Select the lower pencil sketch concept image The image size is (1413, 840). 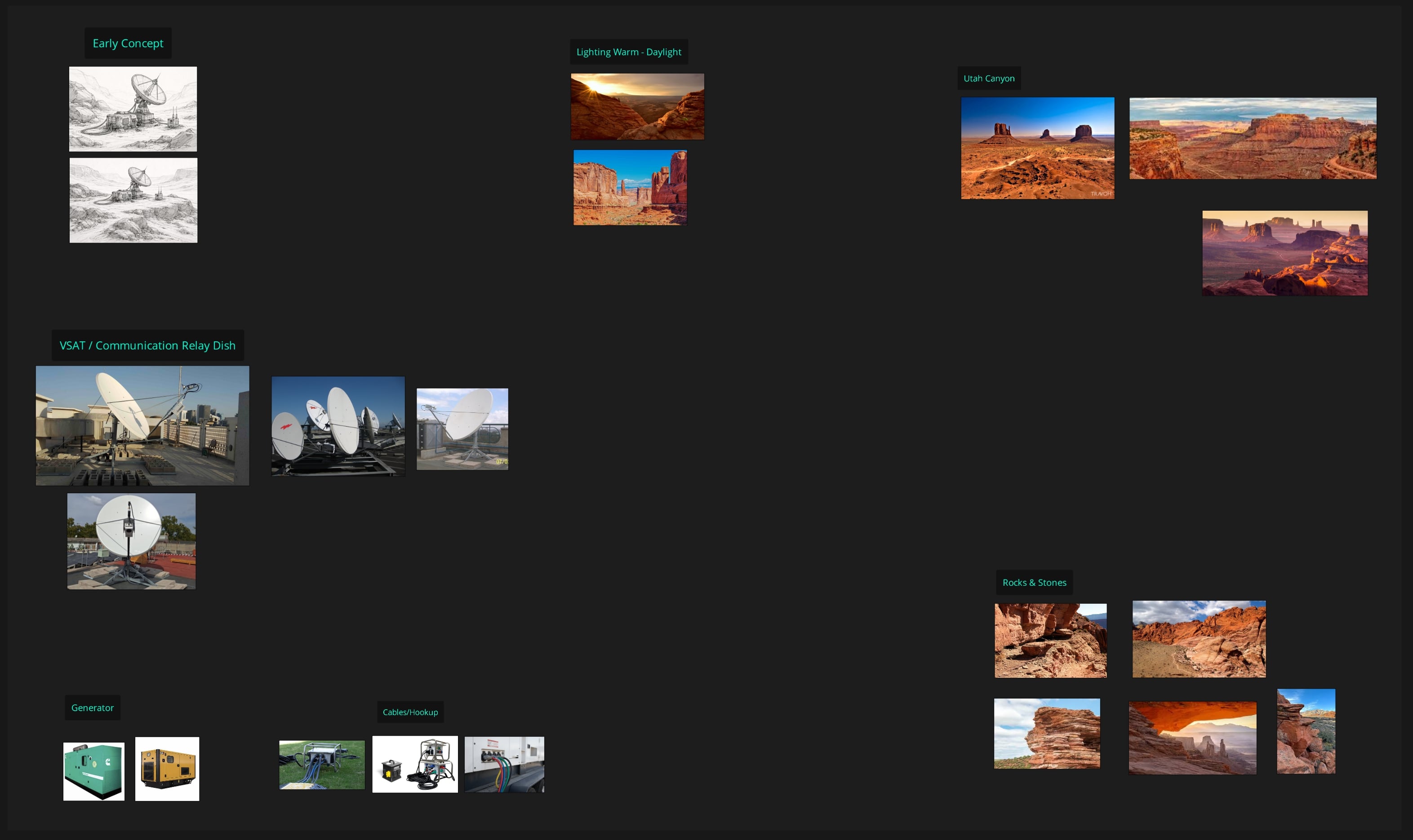(x=133, y=200)
